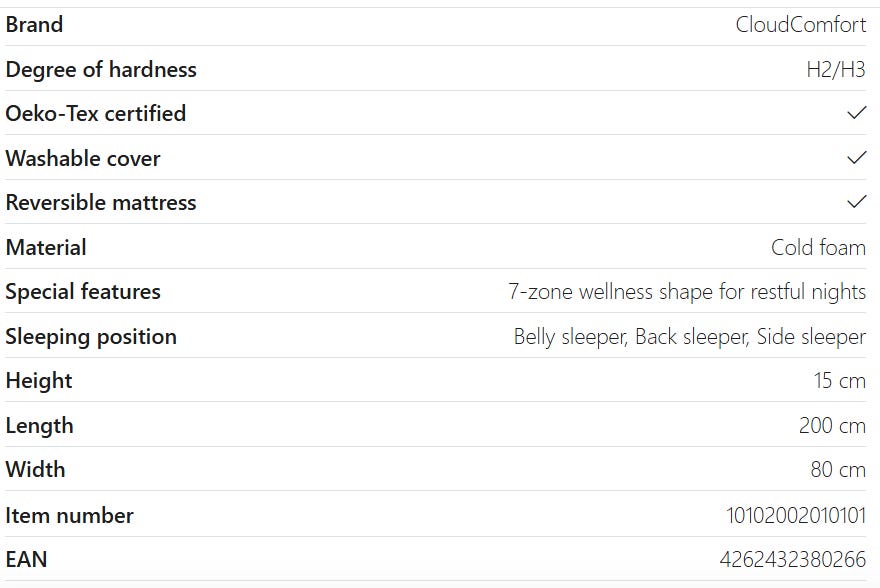Click the Oeko-Tex certified checkmark icon
880x588 pixels.
tap(856, 113)
